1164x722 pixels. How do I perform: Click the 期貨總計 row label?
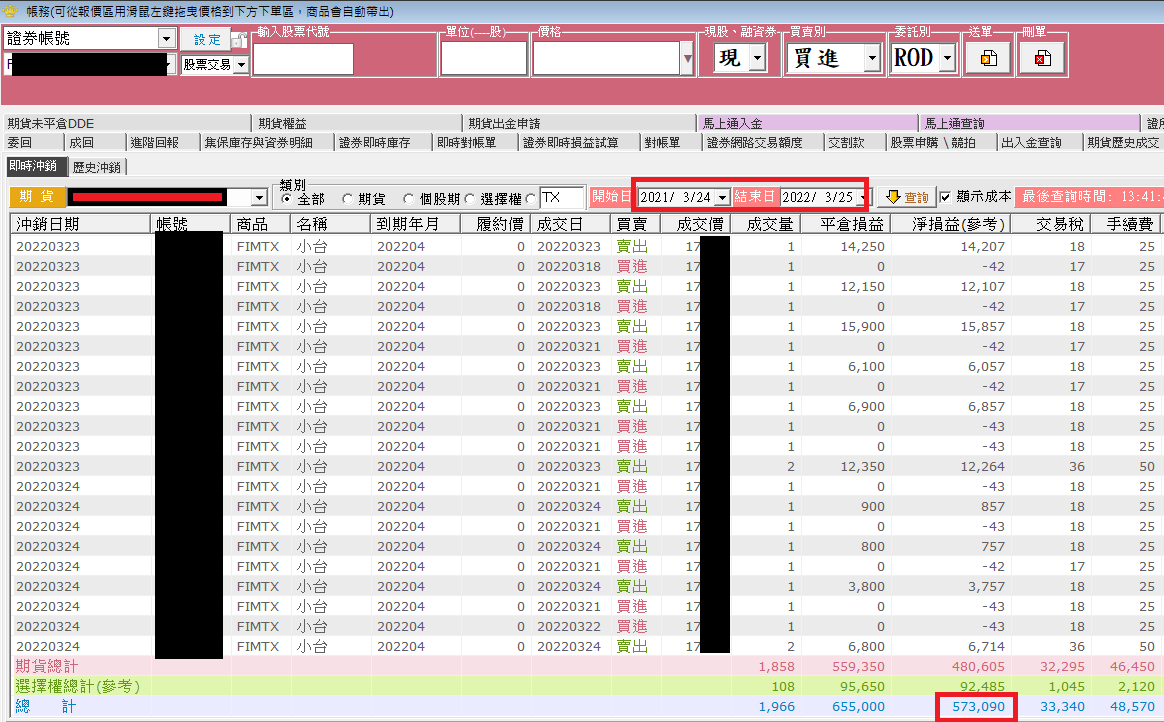coord(46,666)
